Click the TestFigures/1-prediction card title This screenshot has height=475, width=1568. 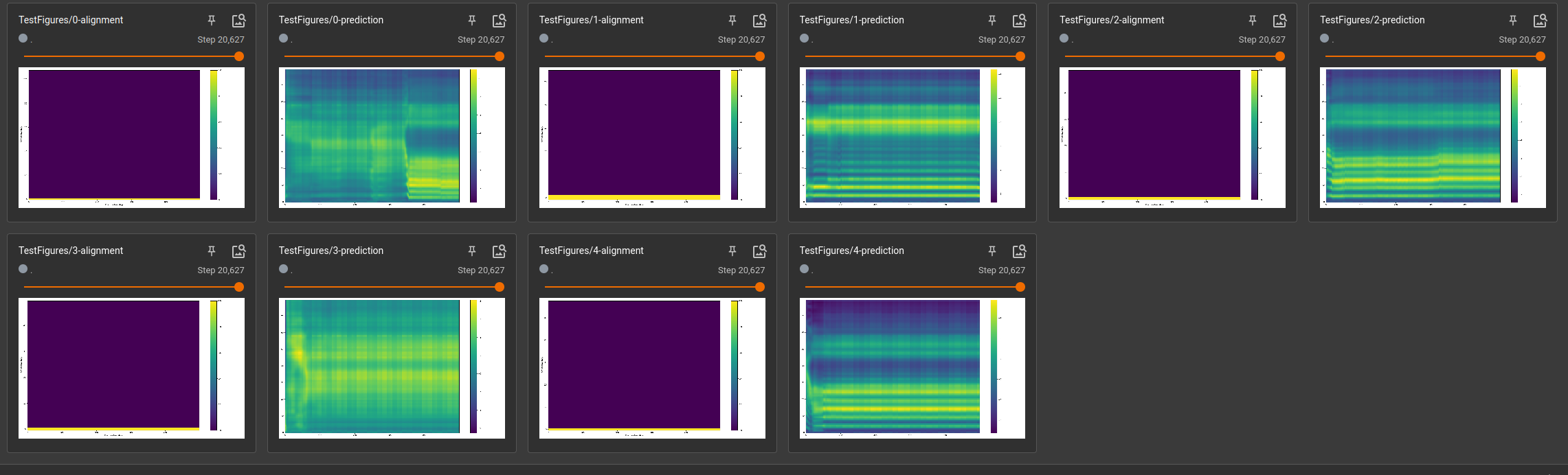tap(851, 20)
